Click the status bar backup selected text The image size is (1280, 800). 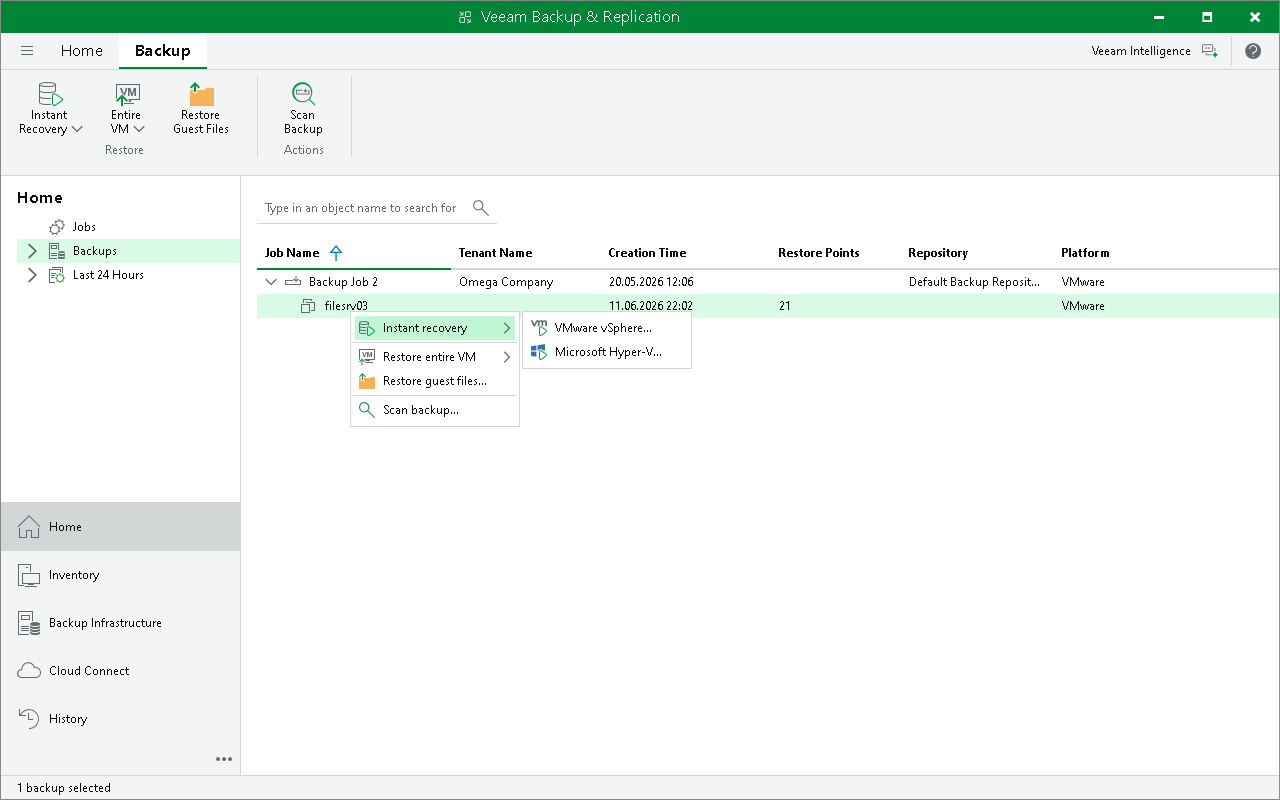pyautogui.click(x=64, y=788)
